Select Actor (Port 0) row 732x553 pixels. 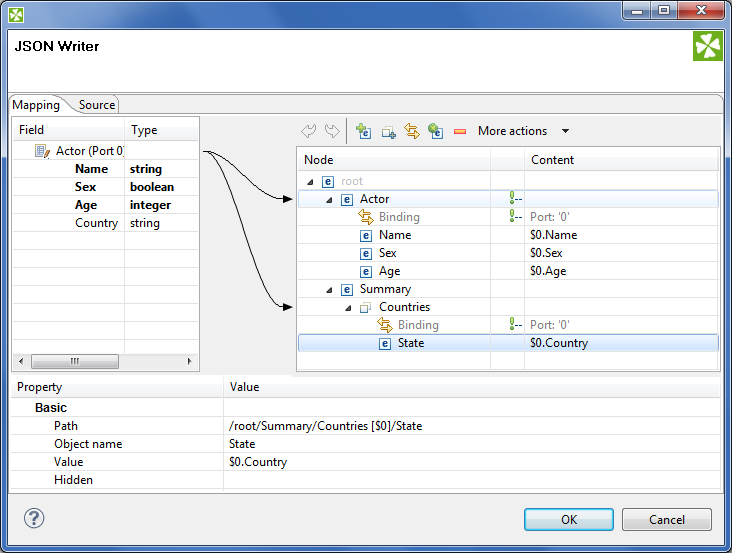[x=90, y=151]
